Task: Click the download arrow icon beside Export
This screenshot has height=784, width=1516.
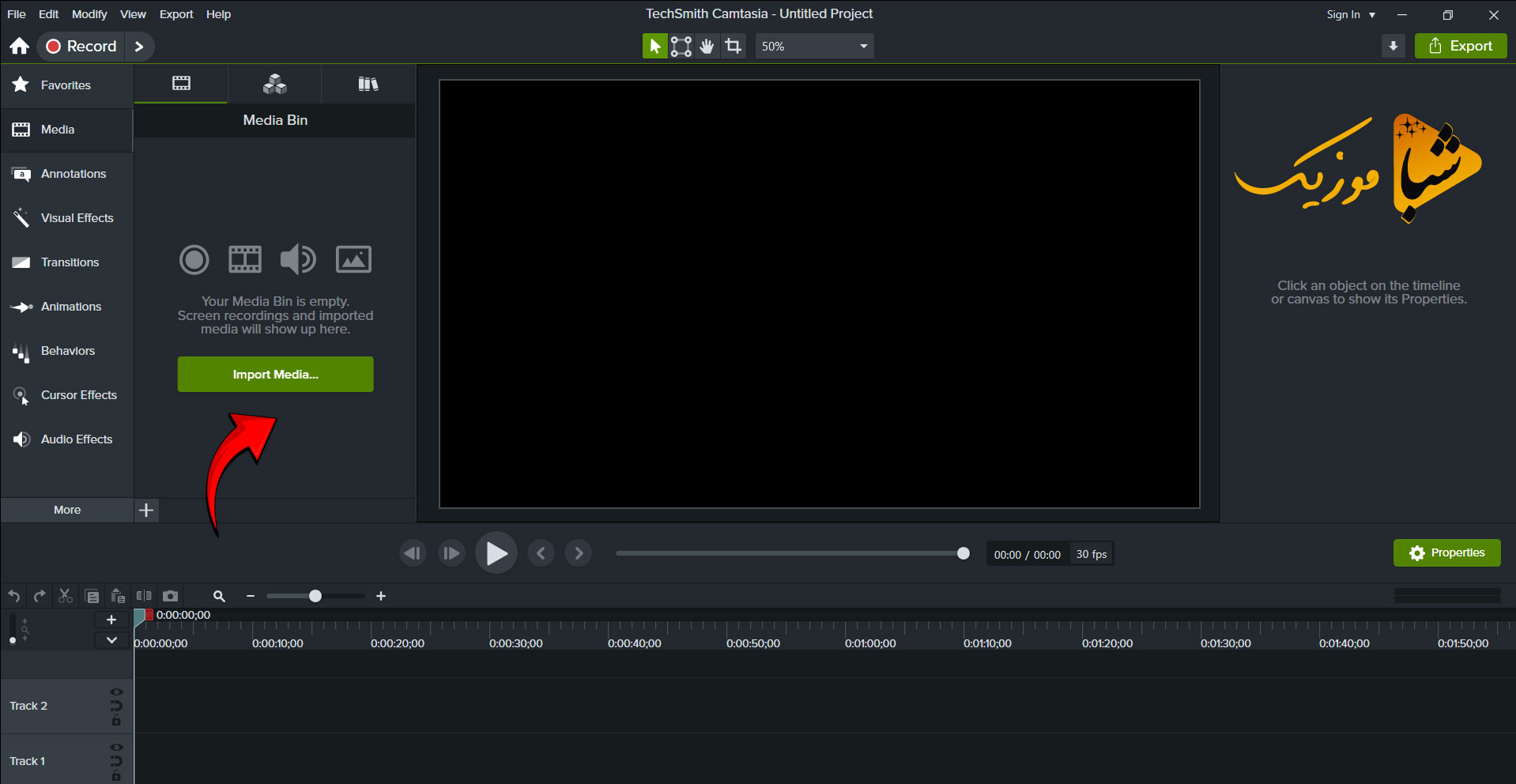Action: pyautogui.click(x=1393, y=46)
